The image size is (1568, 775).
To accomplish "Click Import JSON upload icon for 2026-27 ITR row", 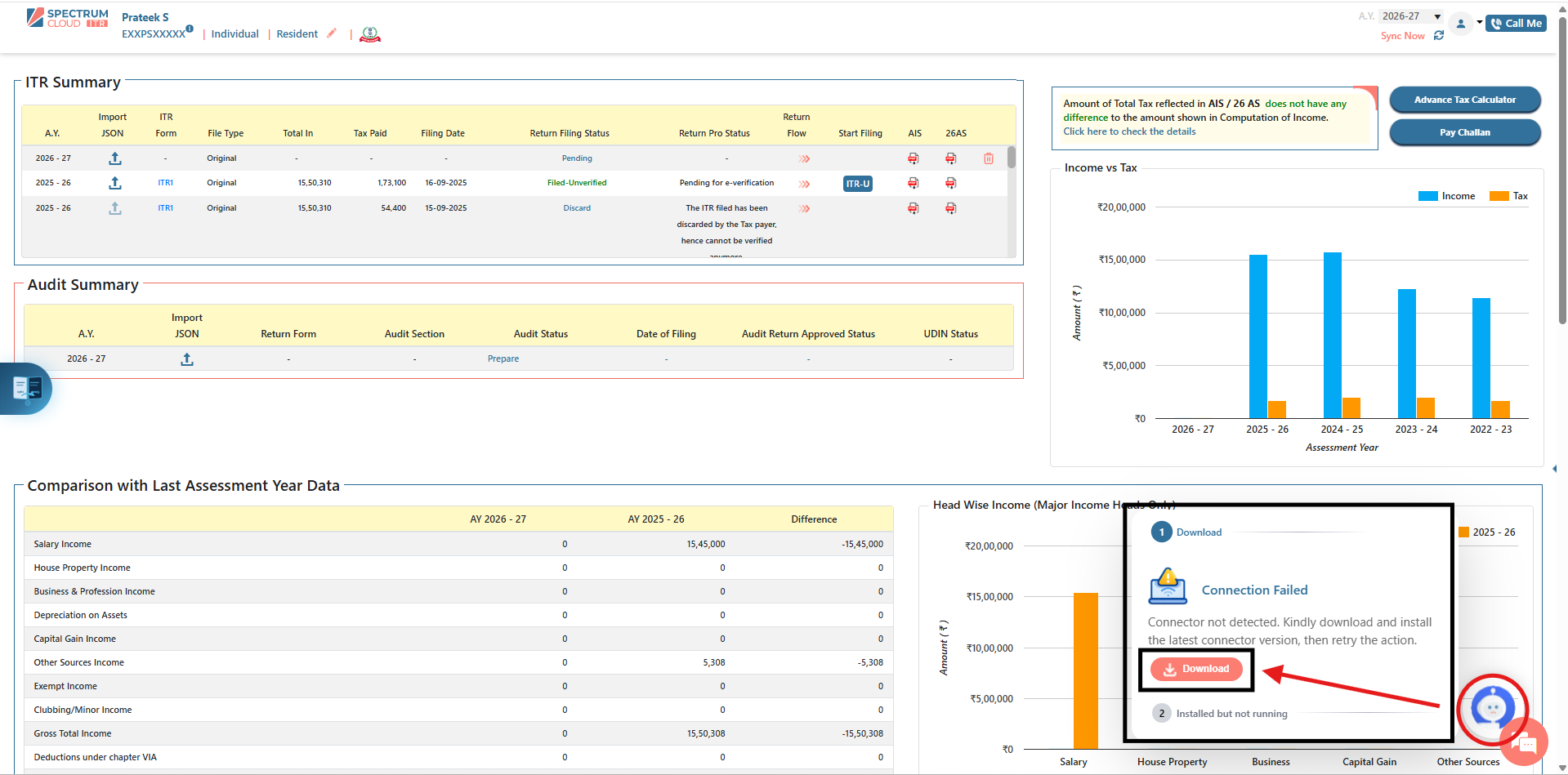I will pyautogui.click(x=115, y=158).
